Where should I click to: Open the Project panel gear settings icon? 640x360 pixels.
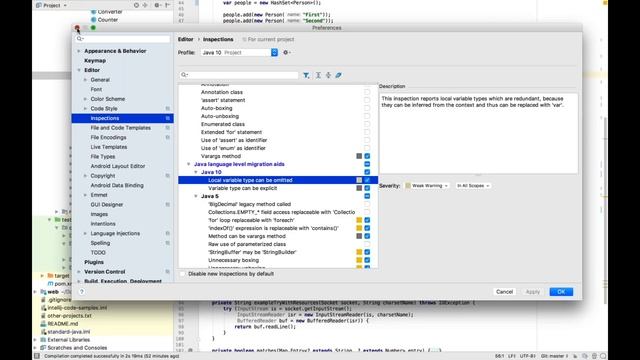point(157,5)
